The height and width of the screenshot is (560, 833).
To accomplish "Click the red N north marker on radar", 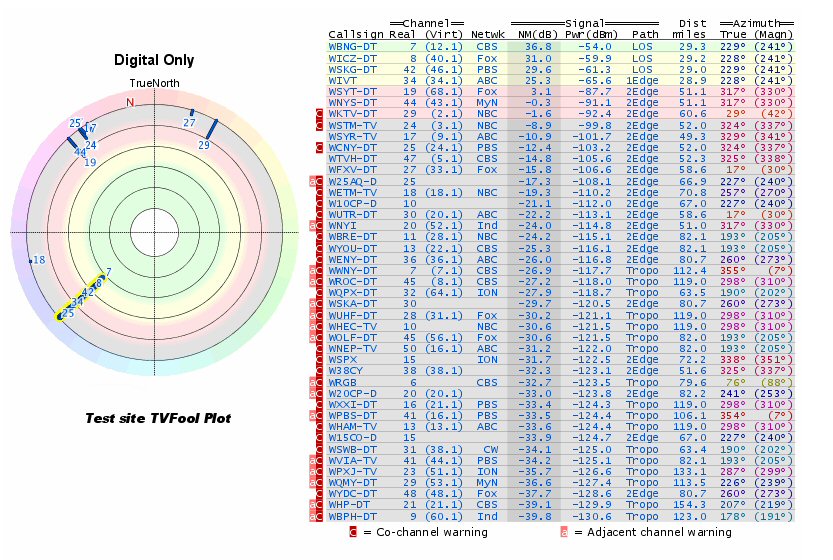I will click(130, 102).
